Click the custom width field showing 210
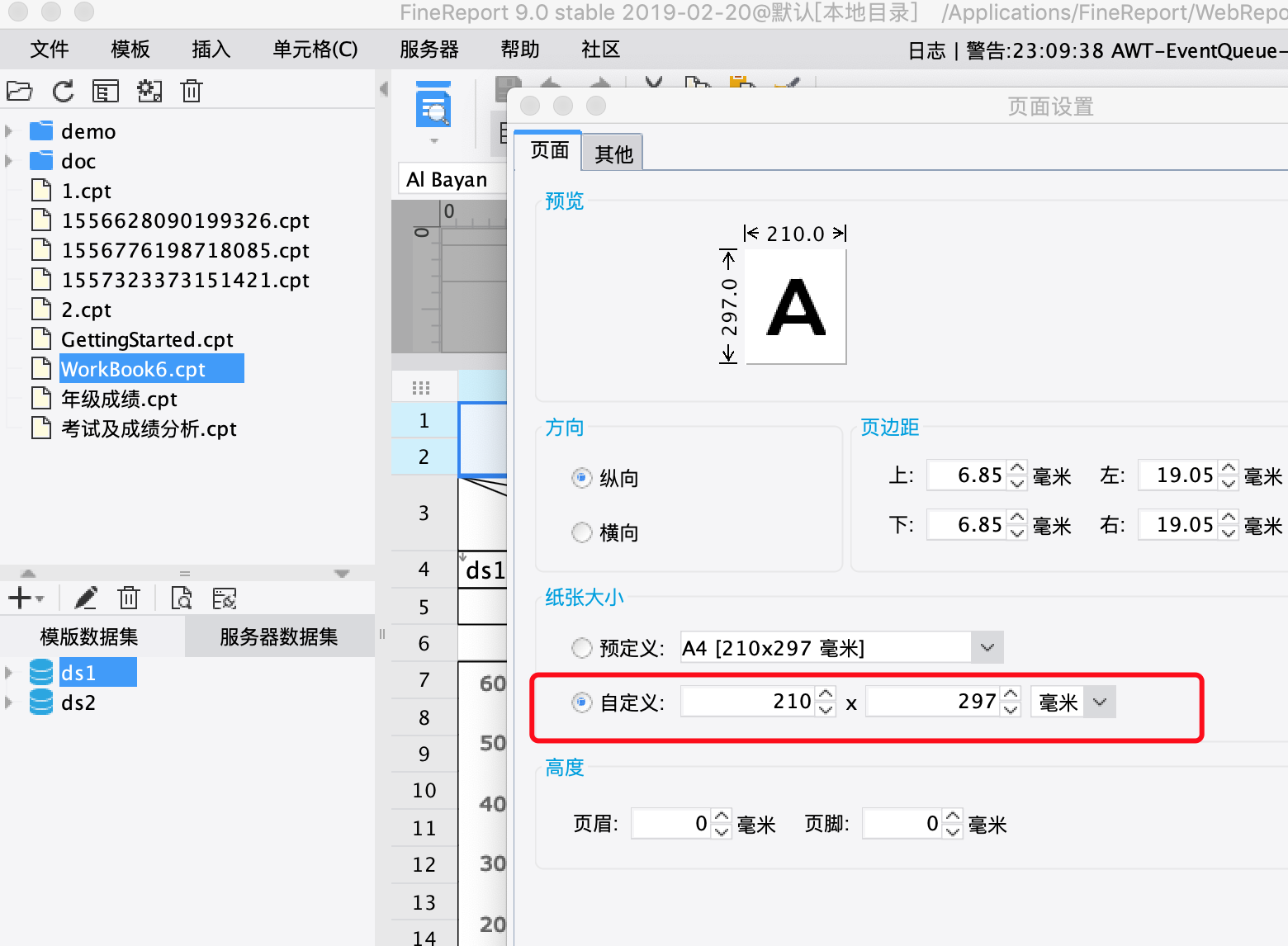 click(x=748, y=702)
